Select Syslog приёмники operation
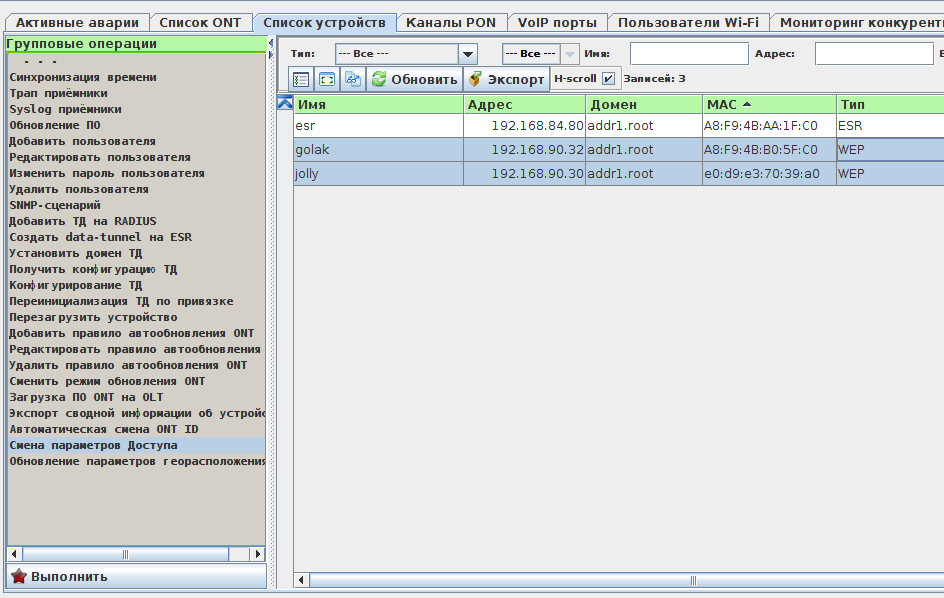The image size is (944, 598). [x=137, y=109]
